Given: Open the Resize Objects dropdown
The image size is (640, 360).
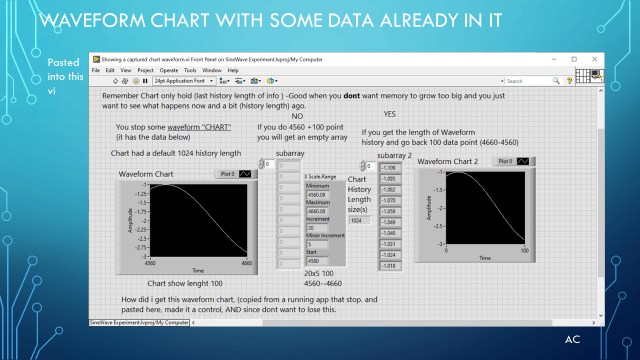Looking at the screenshot, I should 256,81.
